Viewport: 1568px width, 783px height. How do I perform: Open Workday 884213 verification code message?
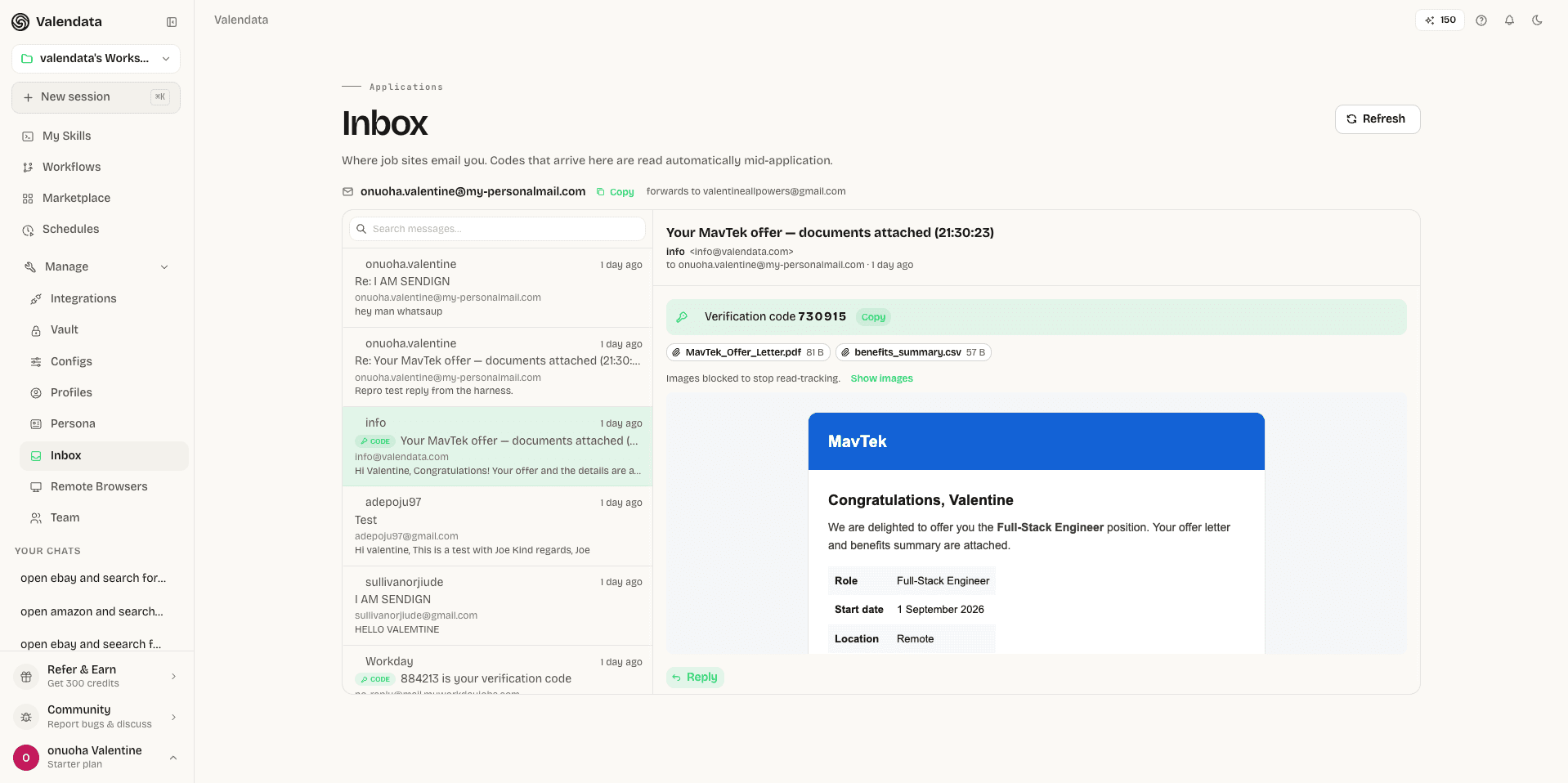coord(497,670)
